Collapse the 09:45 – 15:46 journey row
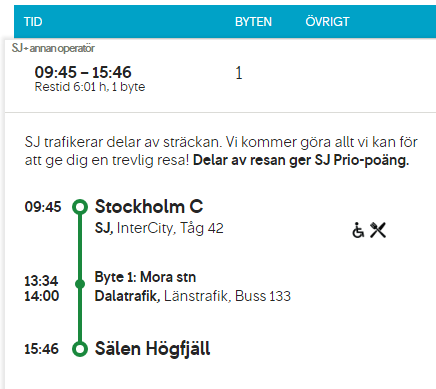 click(x=220, y=76)
